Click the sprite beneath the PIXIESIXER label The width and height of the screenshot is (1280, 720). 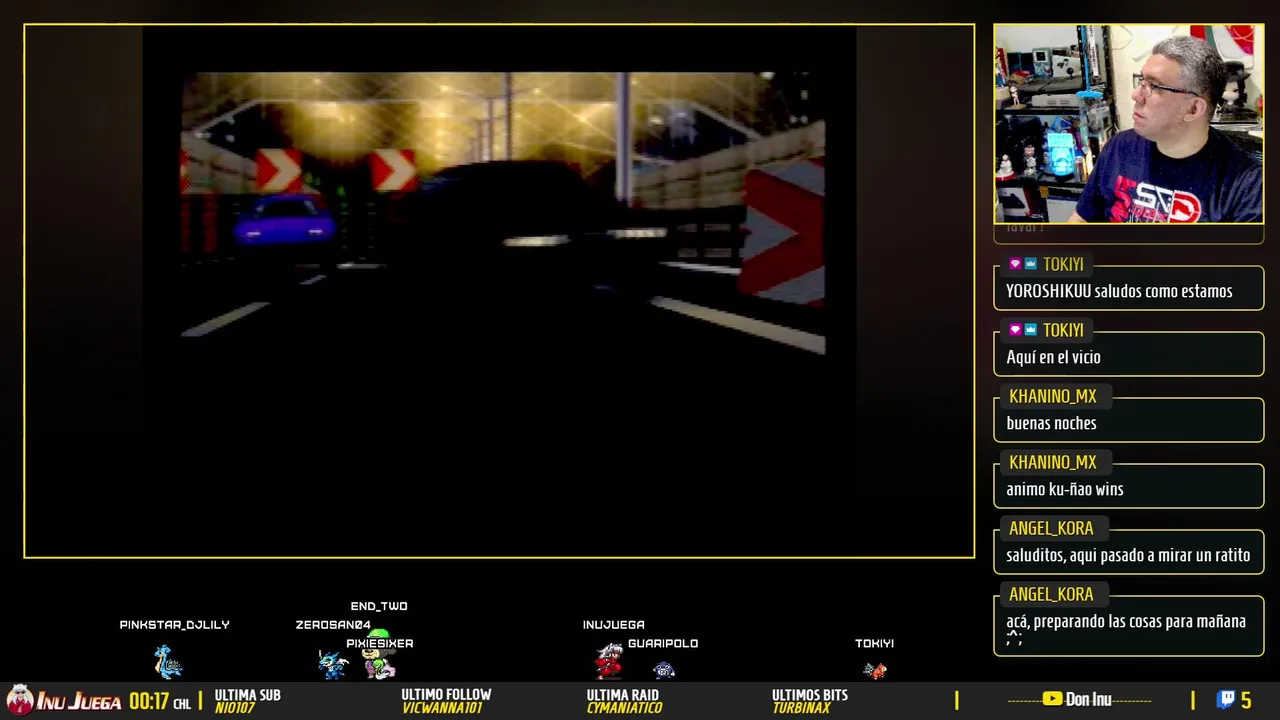[x=379, y=665]
